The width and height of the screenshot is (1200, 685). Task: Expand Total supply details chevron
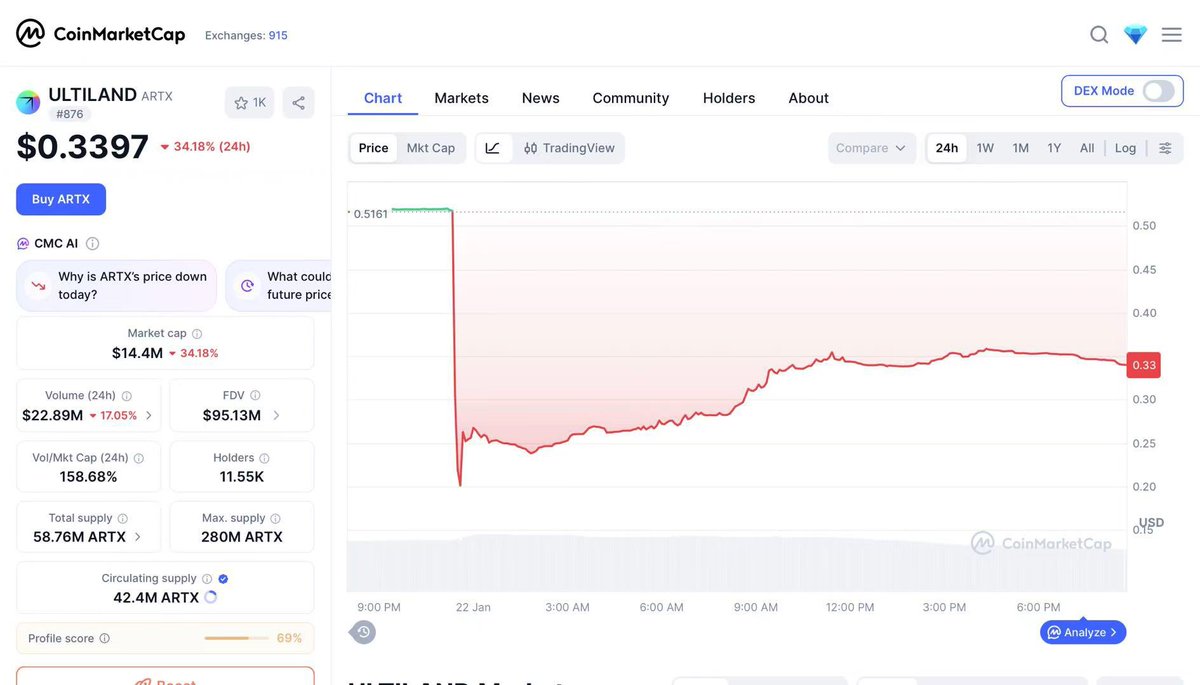pyautogui.click(x=137, y=537)
